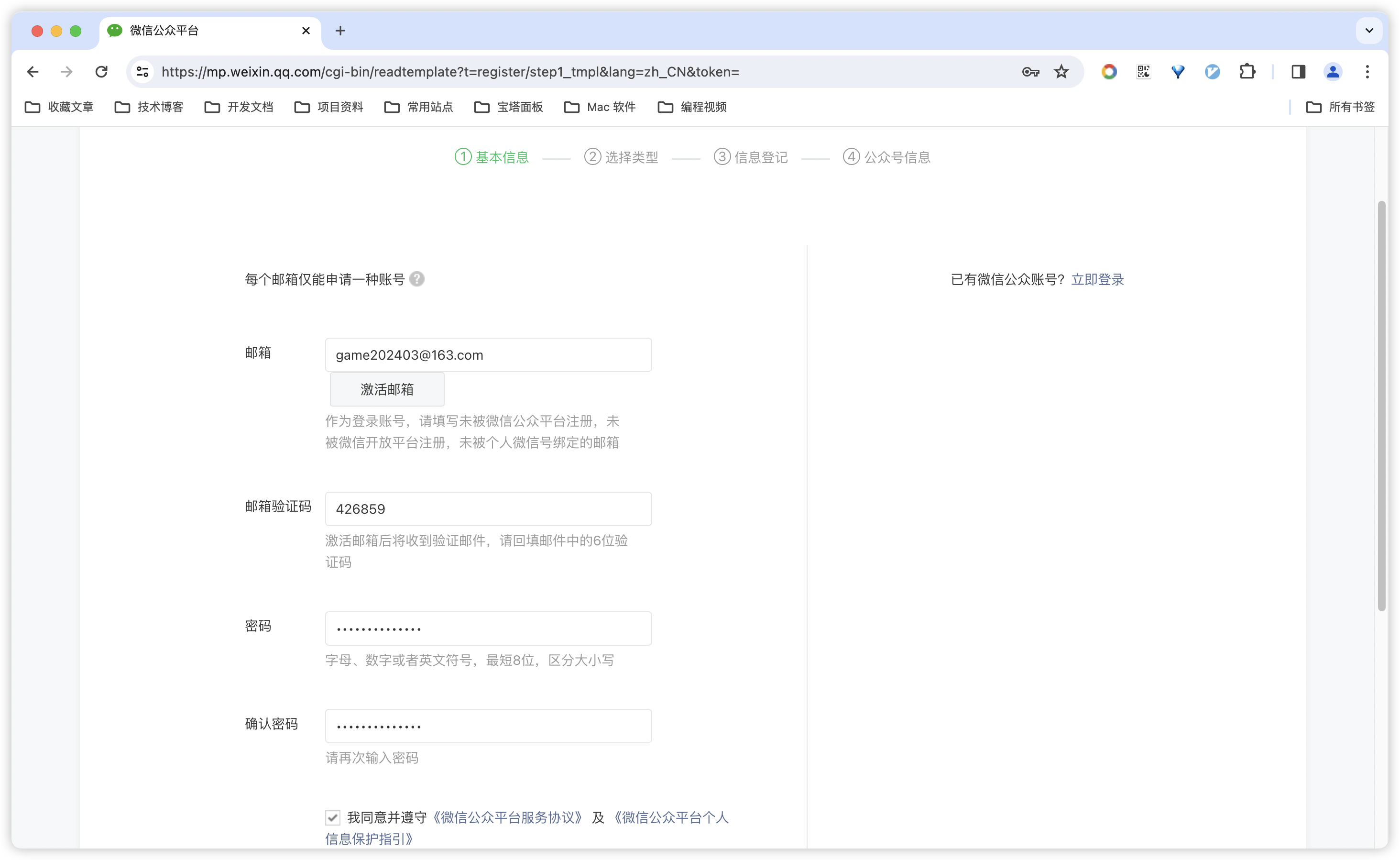The image size is (1400, 860).
Task: Click the site information icon in address bar
Action: pos(142,72)
